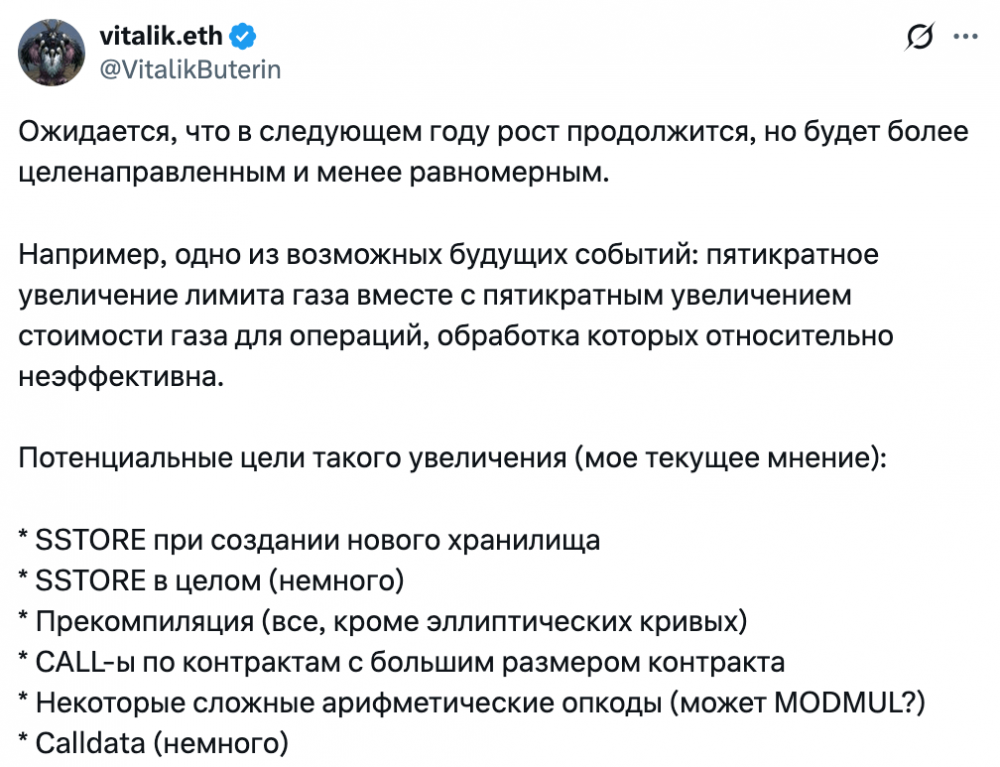Open the three-dot More options menu

pyautogui.click(x=965, y=37)
